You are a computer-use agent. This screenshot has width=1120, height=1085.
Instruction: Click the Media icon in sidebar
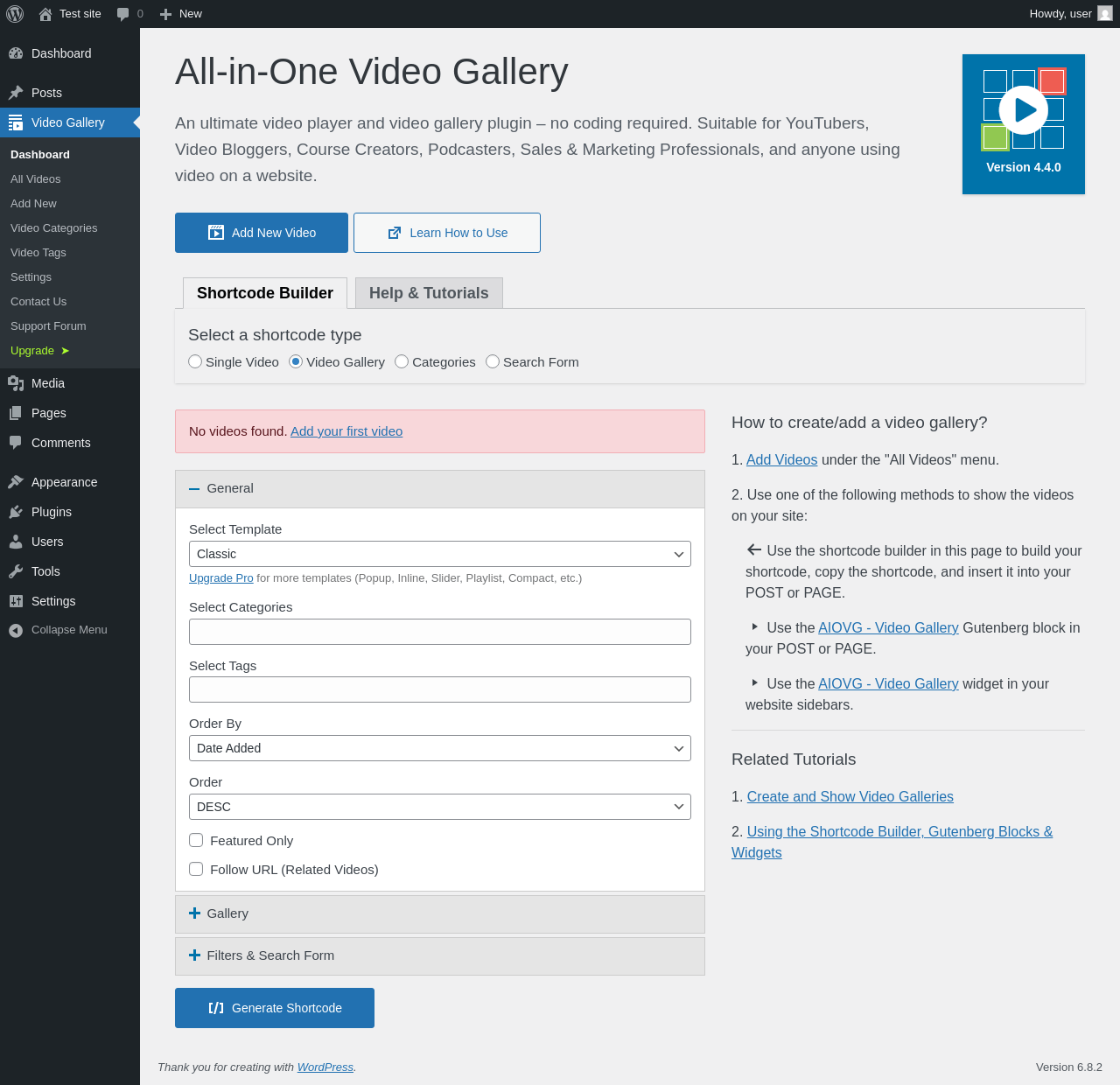[x=16, y=383]
